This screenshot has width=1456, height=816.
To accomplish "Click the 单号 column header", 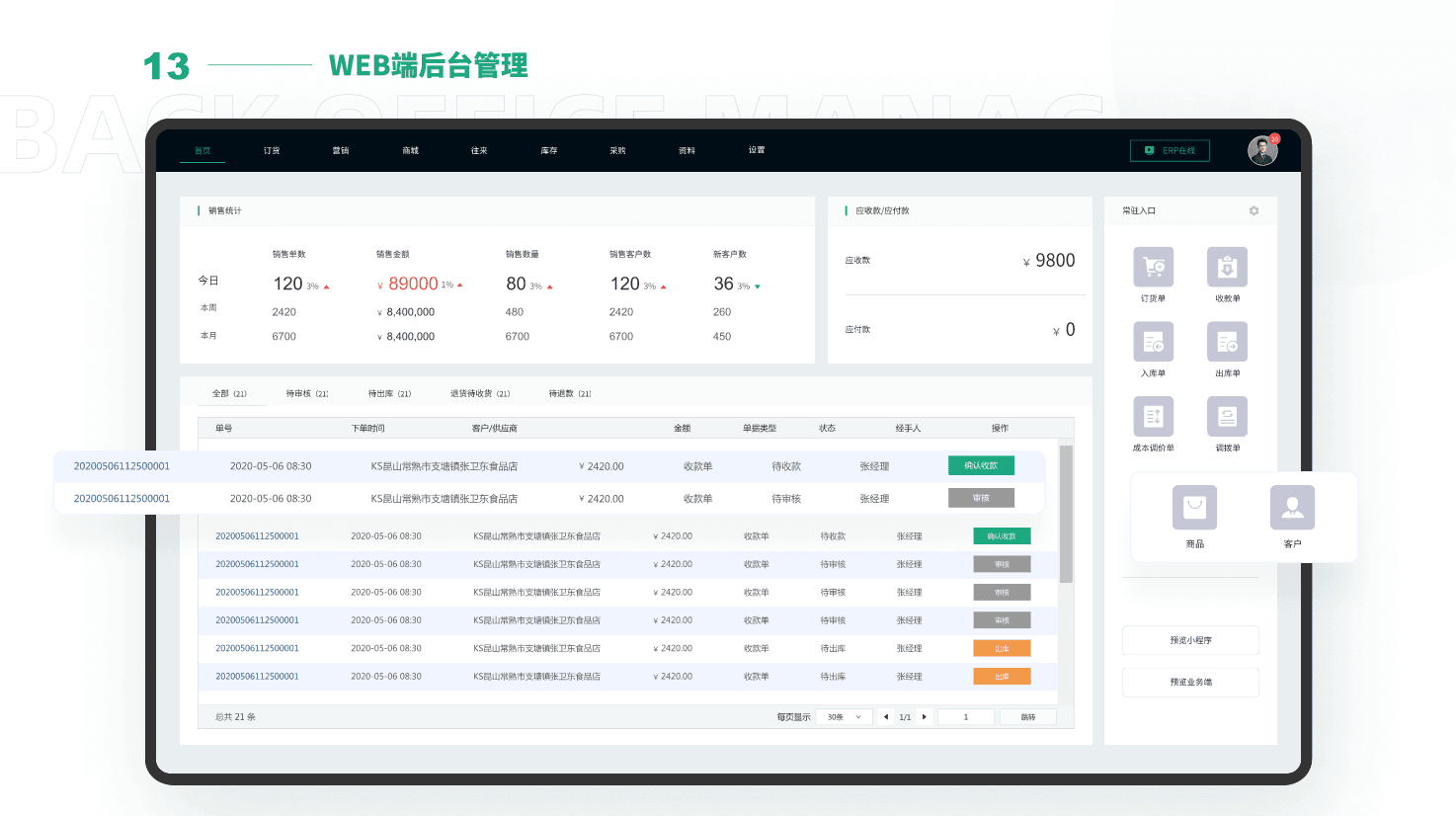I will 224,428.
